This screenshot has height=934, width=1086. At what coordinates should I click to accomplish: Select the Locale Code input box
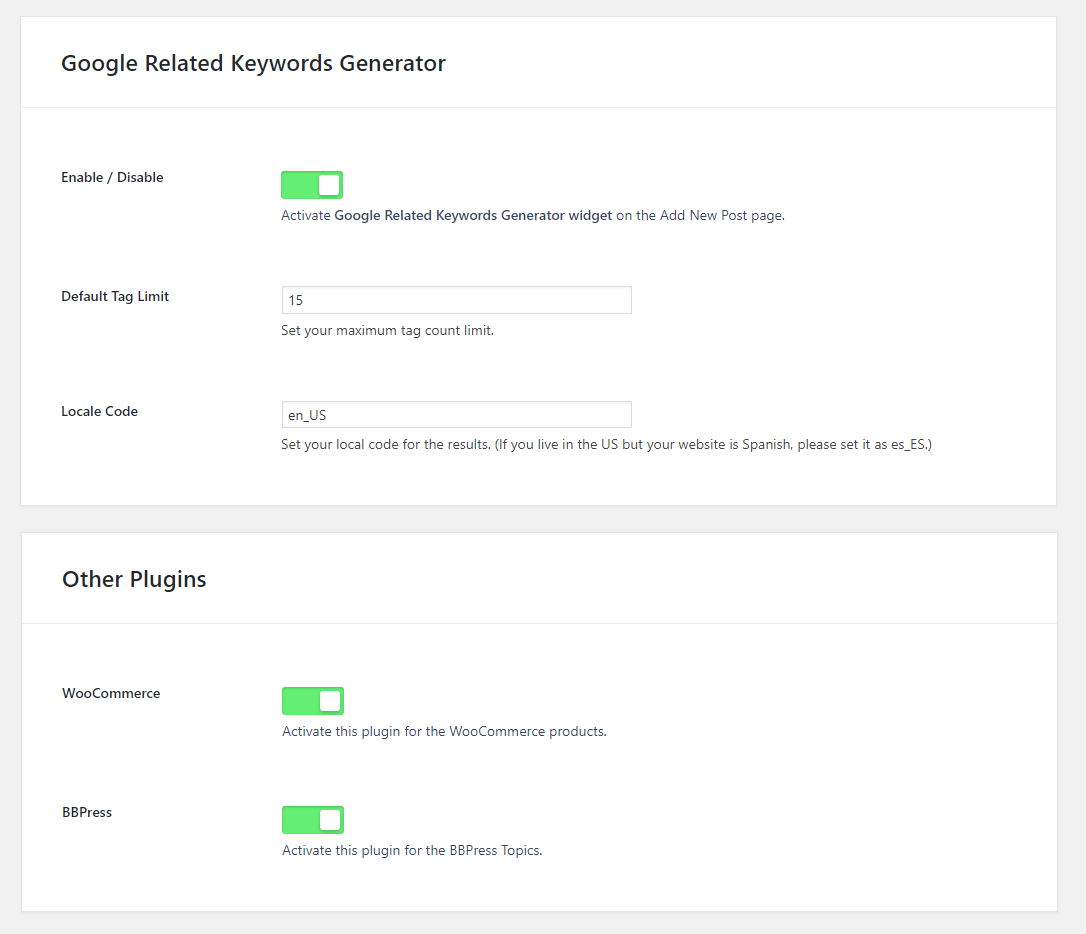click(456, 414)
